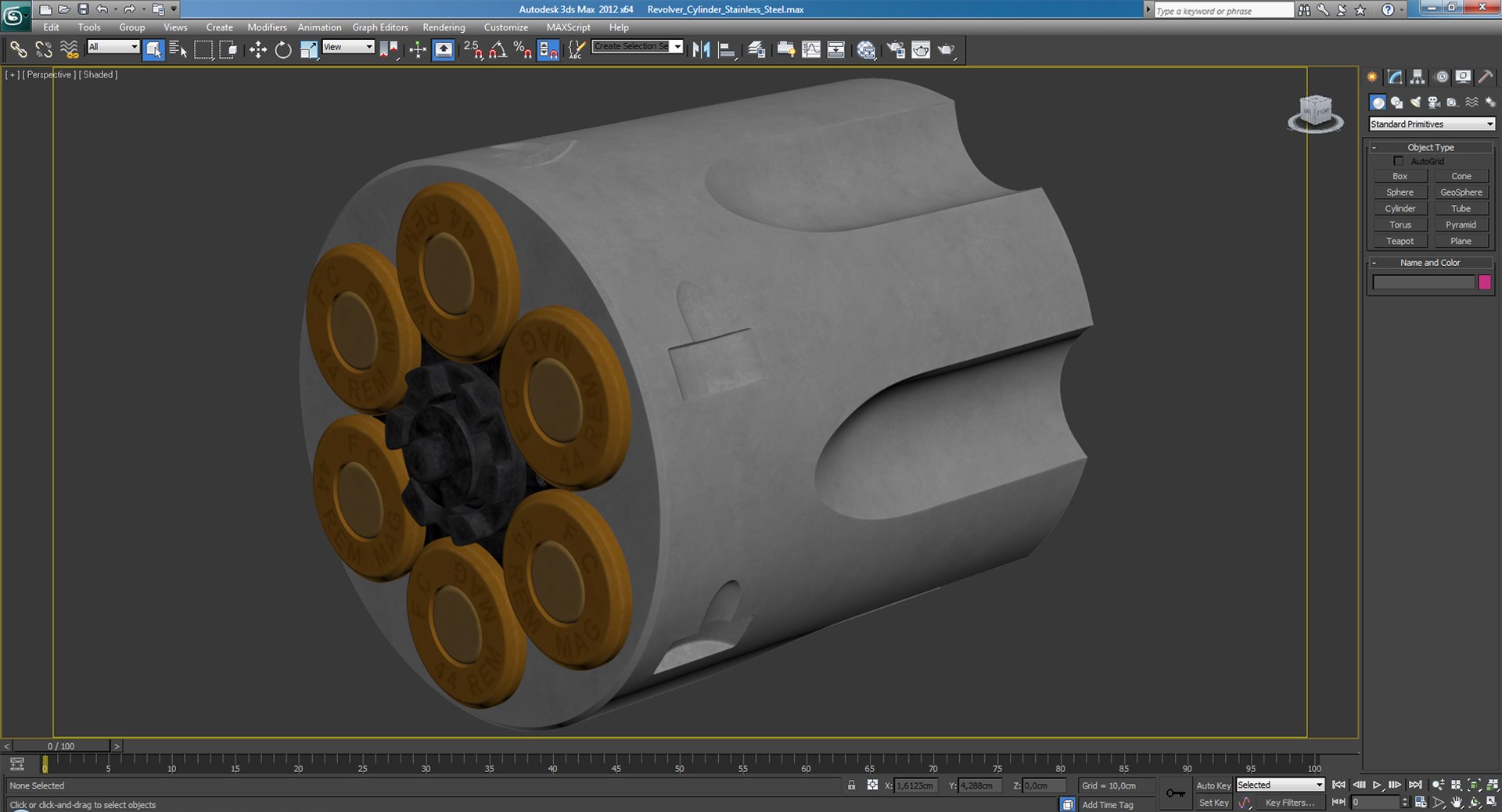Activate the Select Object tool
Screen dimensions: 1502x812
click(x=153, y=49)
